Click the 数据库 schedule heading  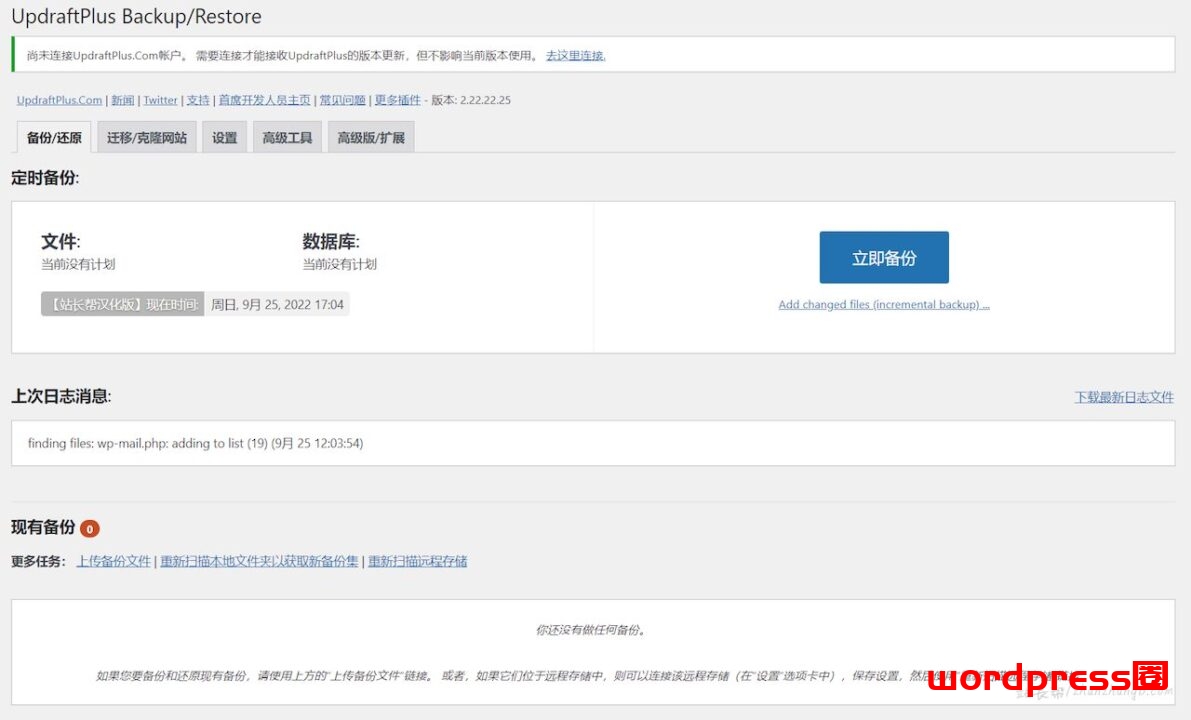pyautogui.click(x=331, y=242)
